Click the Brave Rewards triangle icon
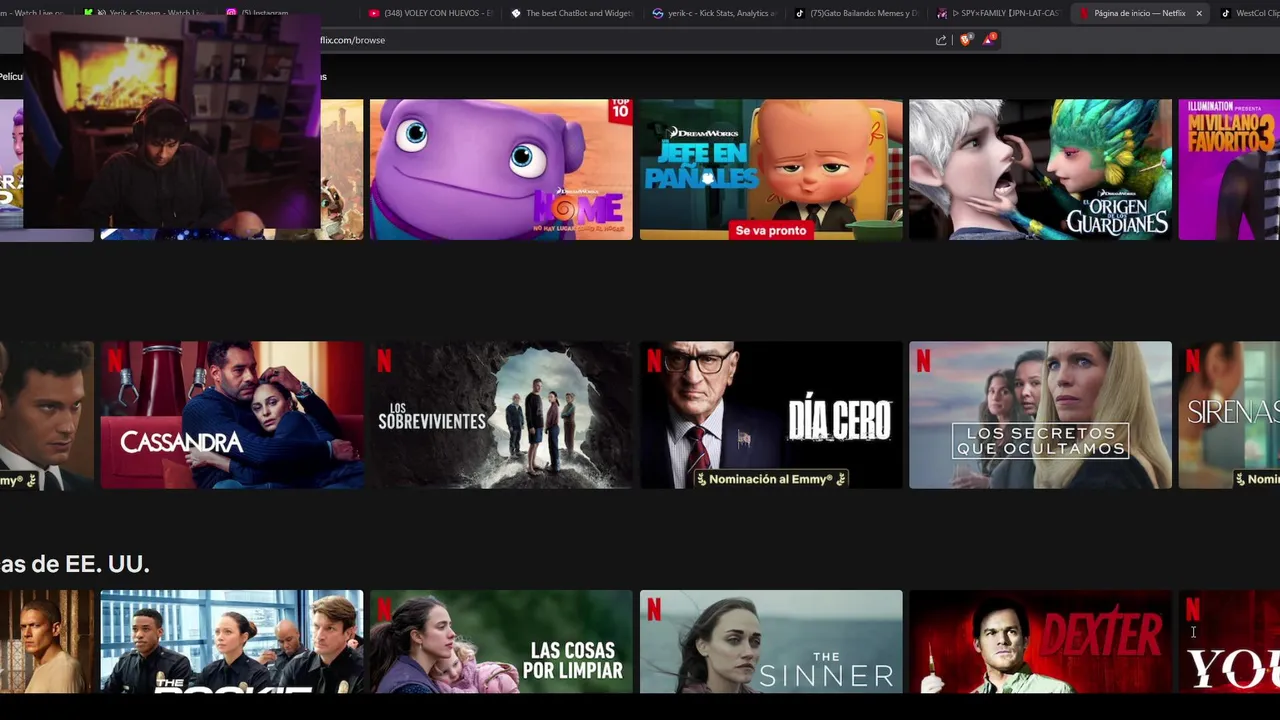Viewport: 1280px width, 720px height. 989,39
